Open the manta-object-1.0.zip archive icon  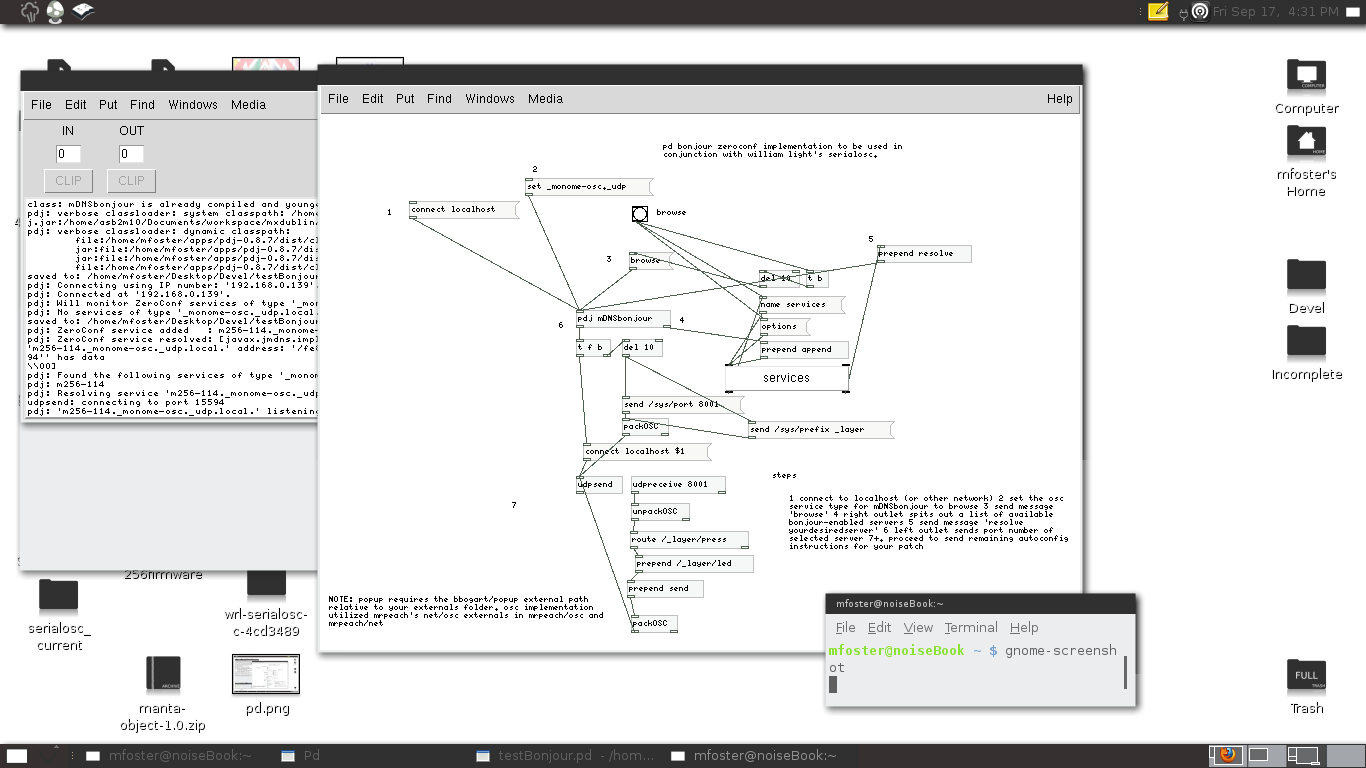(162, 675)
